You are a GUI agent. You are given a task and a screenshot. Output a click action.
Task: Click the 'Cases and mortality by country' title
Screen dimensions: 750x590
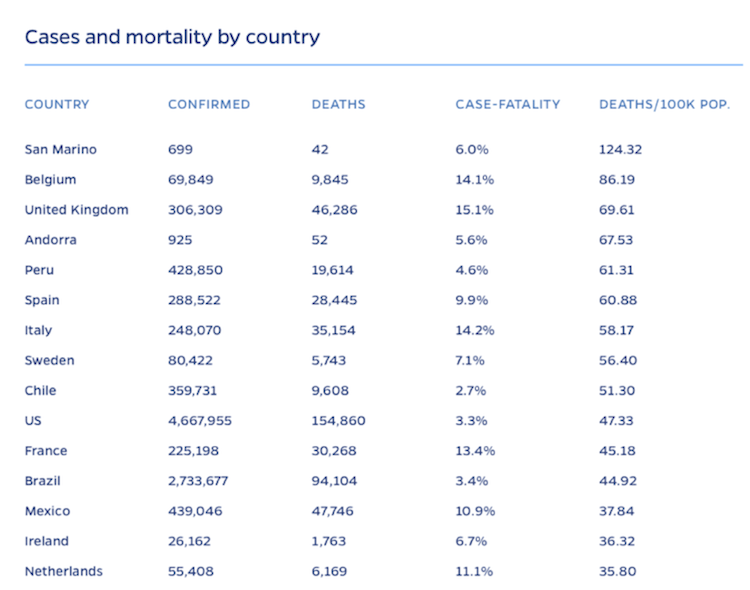(x=172, y=38)
